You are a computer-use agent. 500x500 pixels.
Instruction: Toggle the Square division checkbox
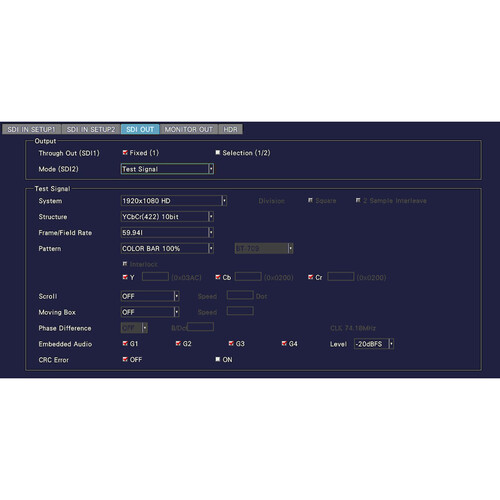click(310, 200)
